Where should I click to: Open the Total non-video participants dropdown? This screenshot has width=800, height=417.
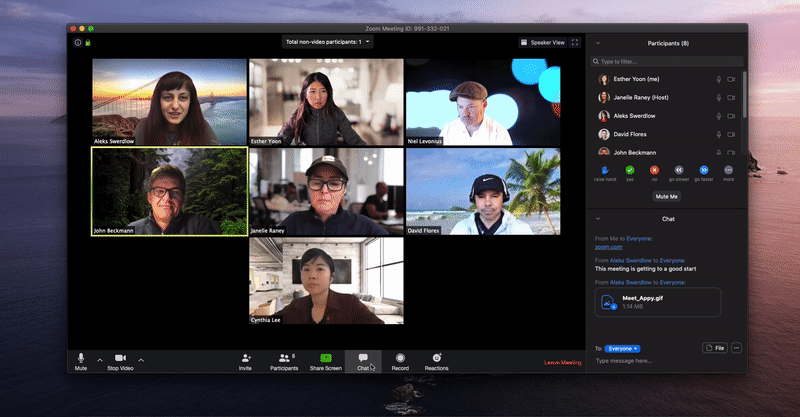(328, 42)
